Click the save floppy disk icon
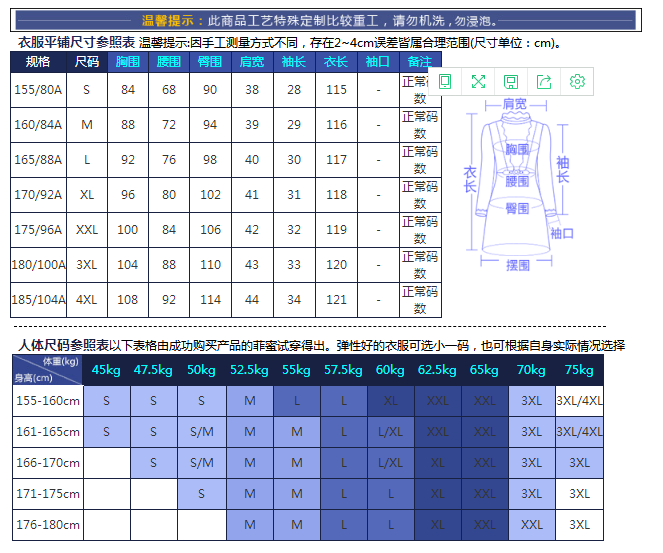This screenshot has height=553, width=663. (x=511, y=82)
